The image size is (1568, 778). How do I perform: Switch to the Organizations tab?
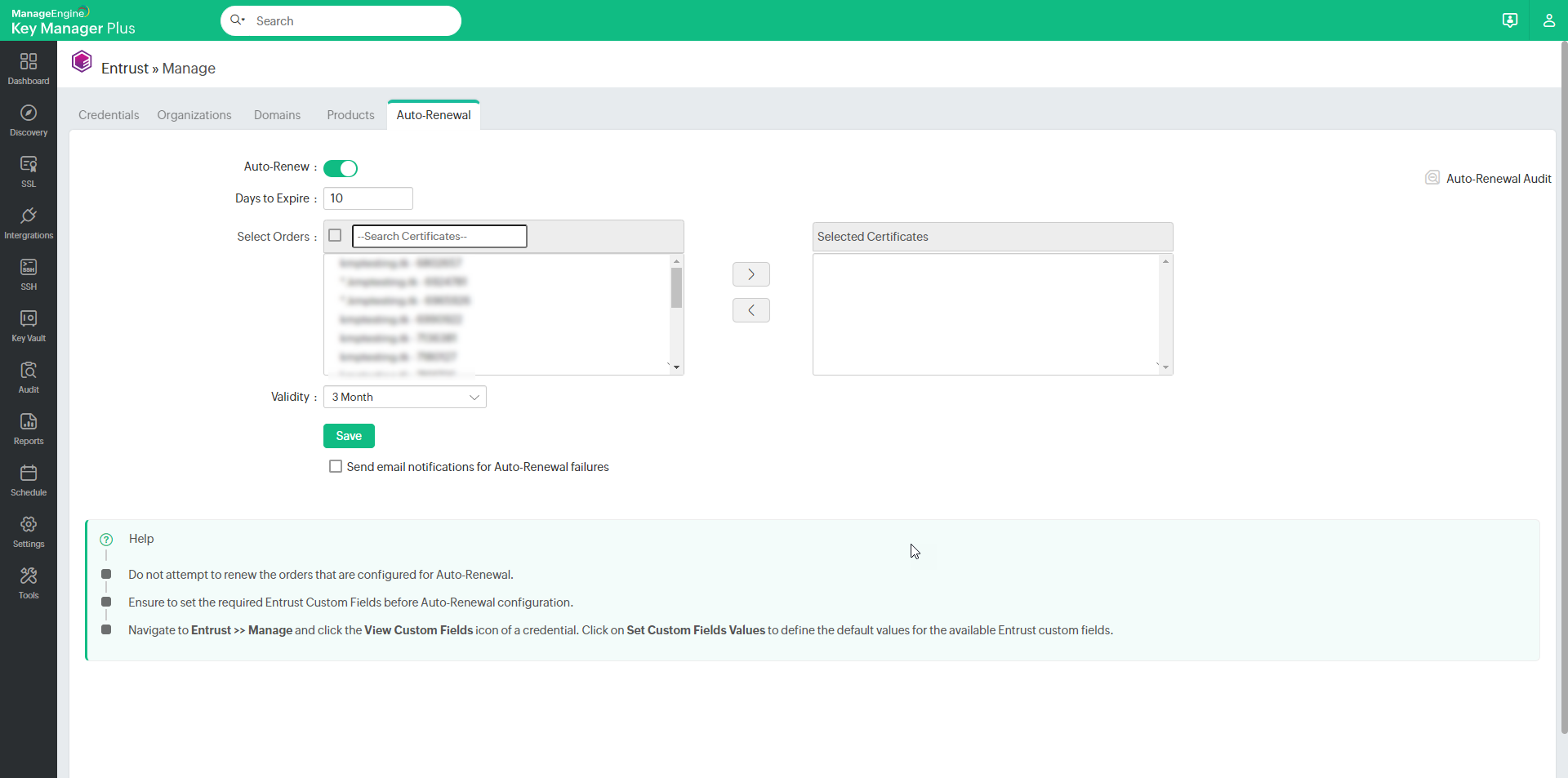(x=194, y=115)
